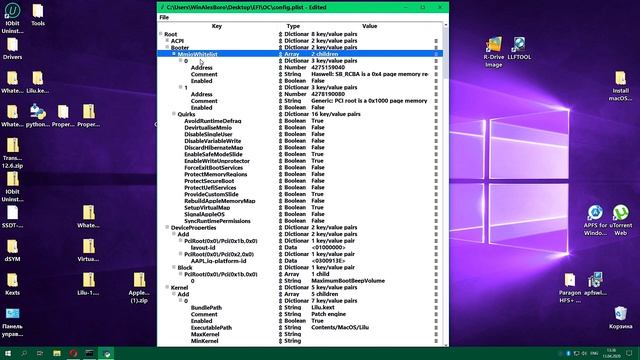Screen dimensions: 640x360
Task: Open the apfswi... installer icon
Action: tap(595, 284)
